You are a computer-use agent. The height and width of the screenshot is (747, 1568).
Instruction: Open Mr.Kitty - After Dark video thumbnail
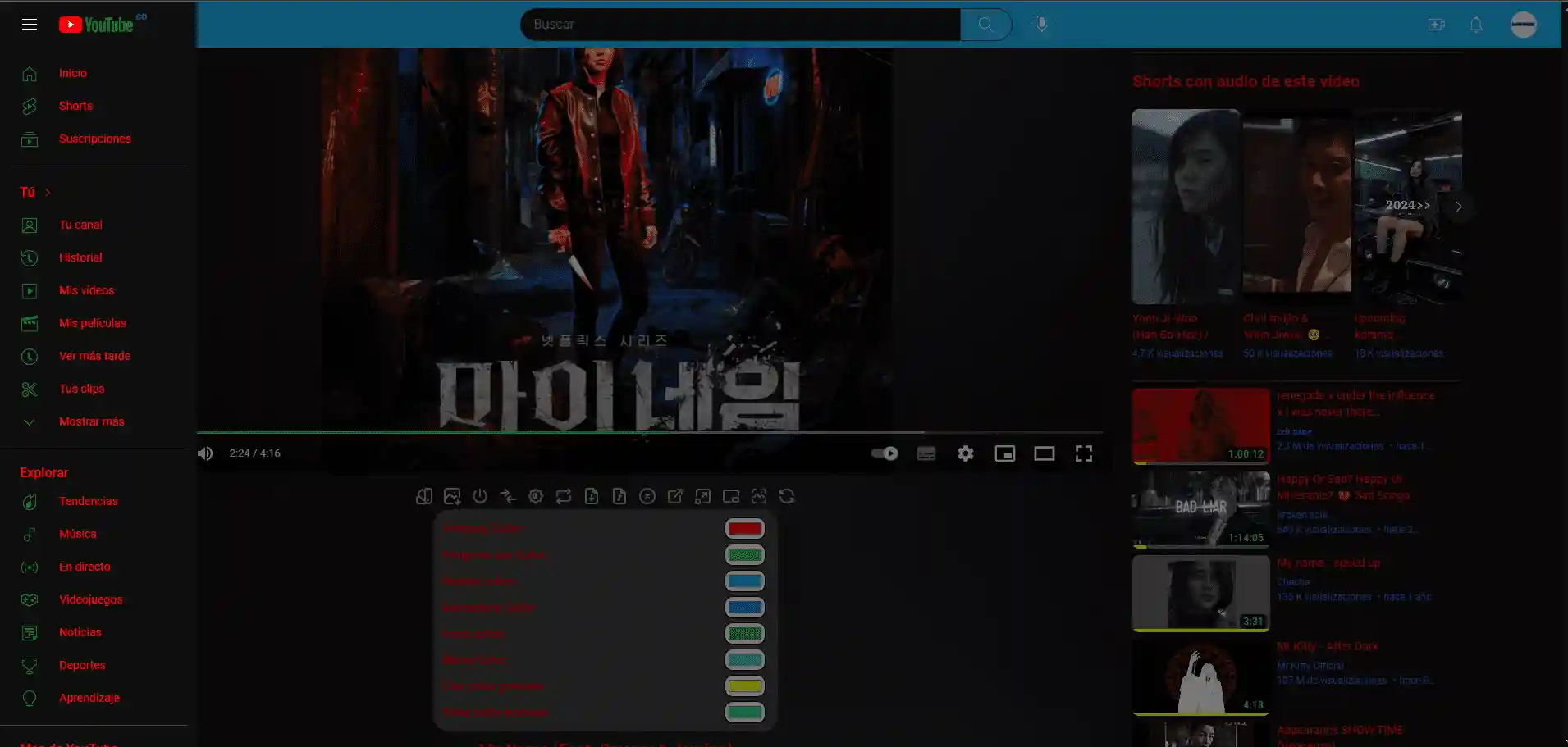point(1201,676)
